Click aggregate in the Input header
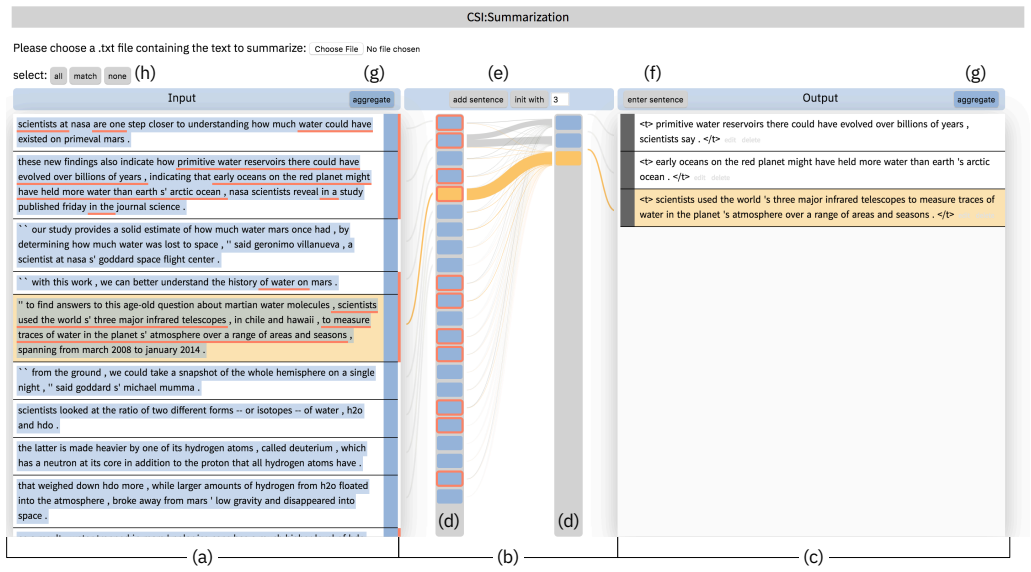1031x572 pixels. [x=372, y=99]
